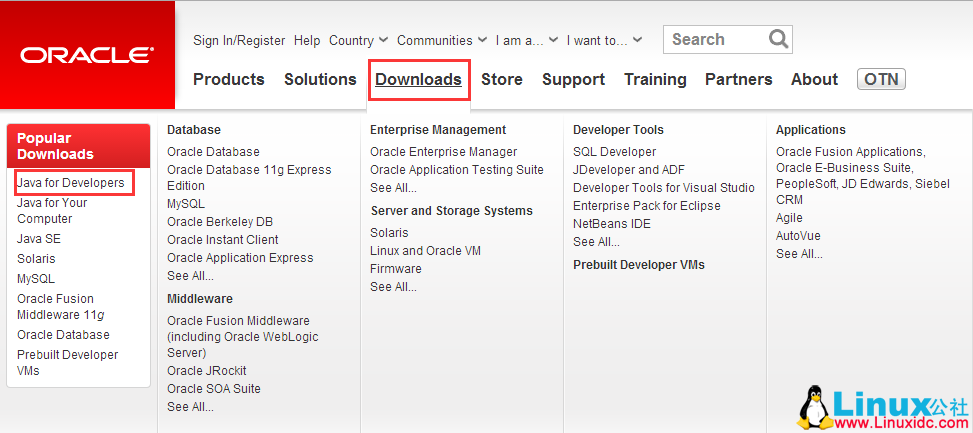Click MySQL in Popular Downloads
The height and width of the screenshot is (433, 973).
click(35, 279)
